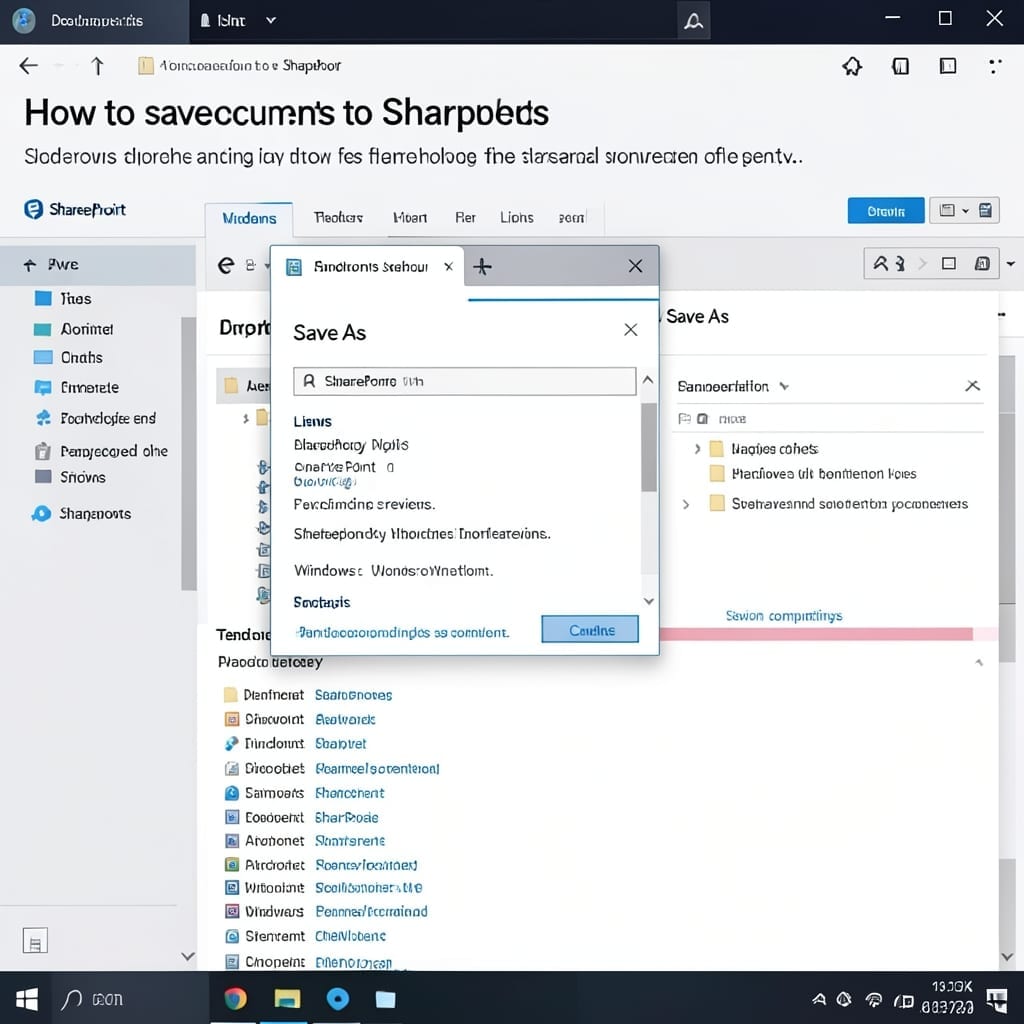Expand the Svetravesnnd folder row
The width and height of the screenshot is (1024, 1024).
(686, 504)
